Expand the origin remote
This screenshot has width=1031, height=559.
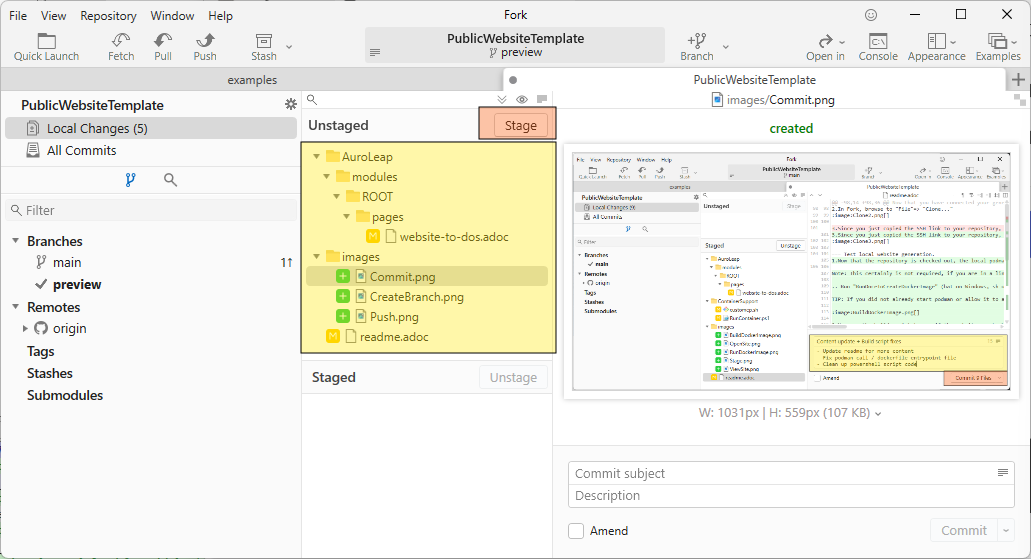point(25,328)
